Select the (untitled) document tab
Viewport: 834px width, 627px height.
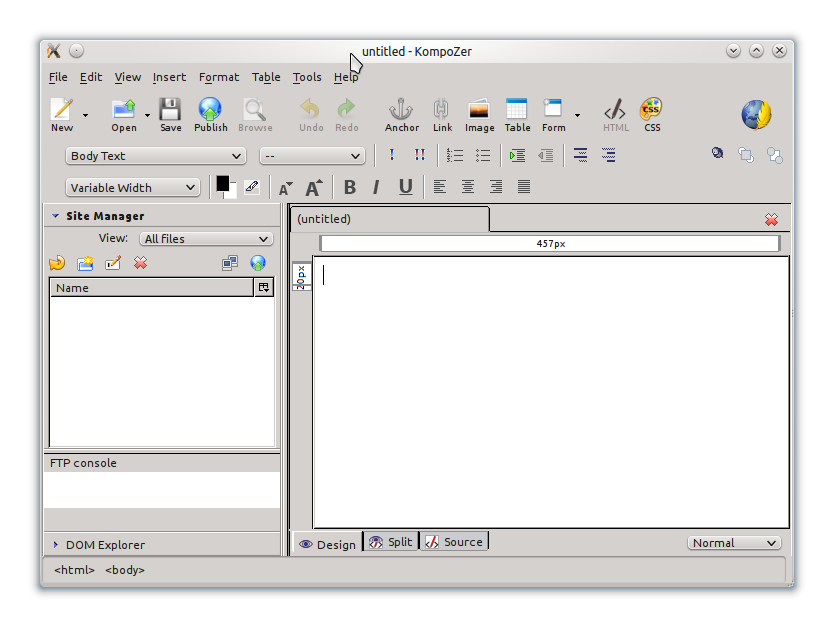pos(390,219)
